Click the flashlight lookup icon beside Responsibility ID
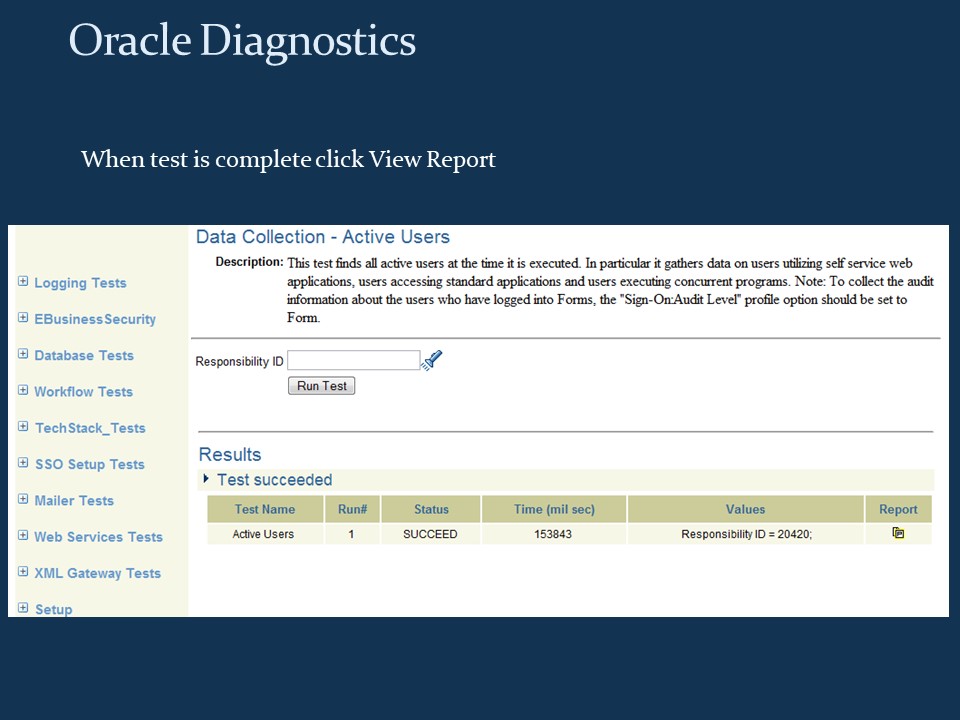The width and height of the screenshot is (960, 720). click(432, 359)
